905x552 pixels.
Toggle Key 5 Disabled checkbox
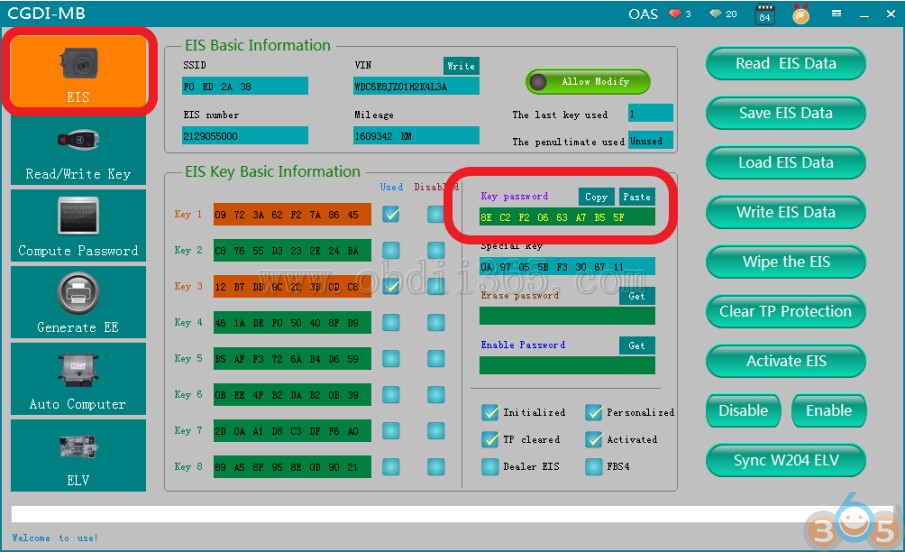pos(436,359)
